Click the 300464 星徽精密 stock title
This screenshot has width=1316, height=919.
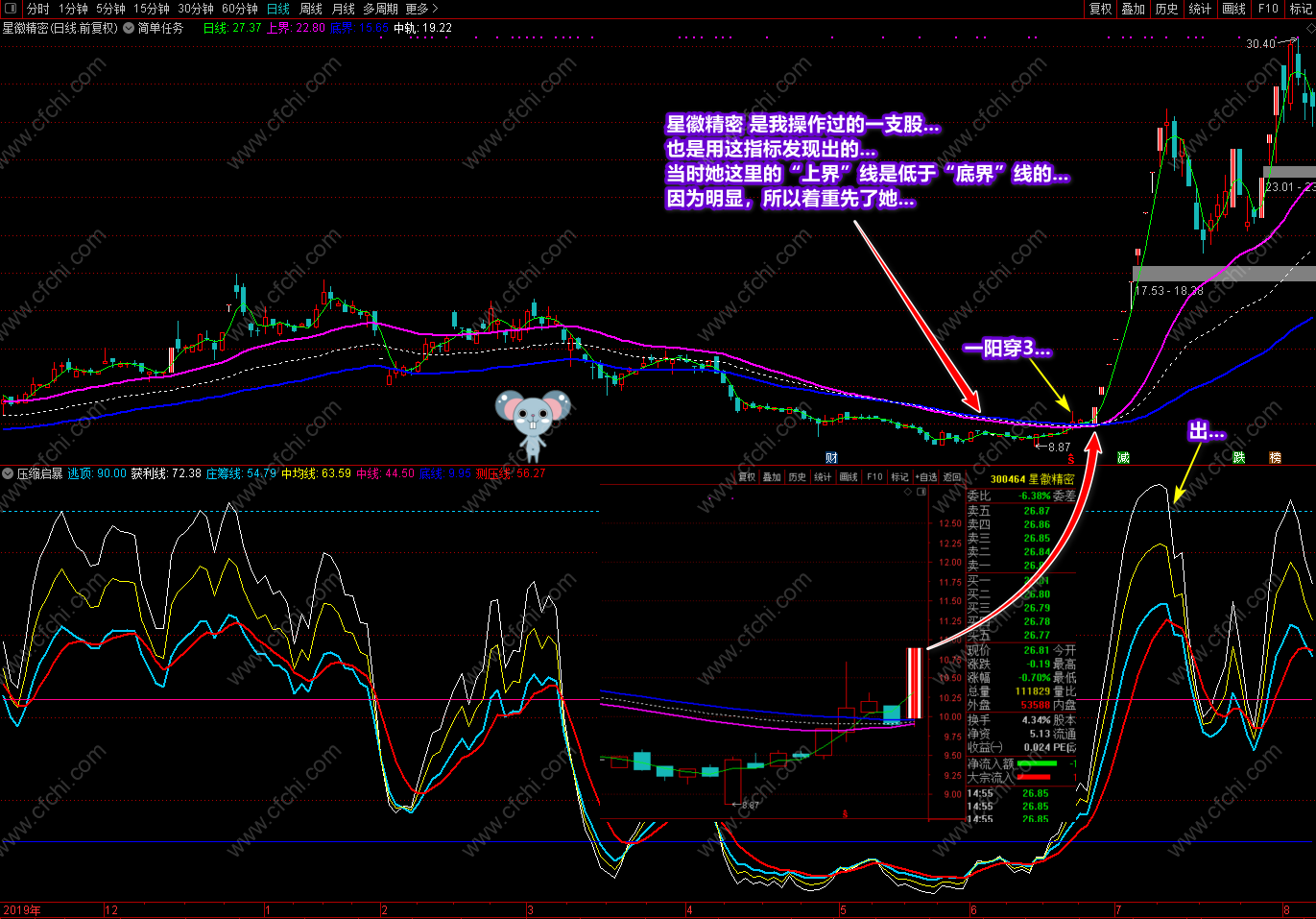click(x=1032, y=478)
